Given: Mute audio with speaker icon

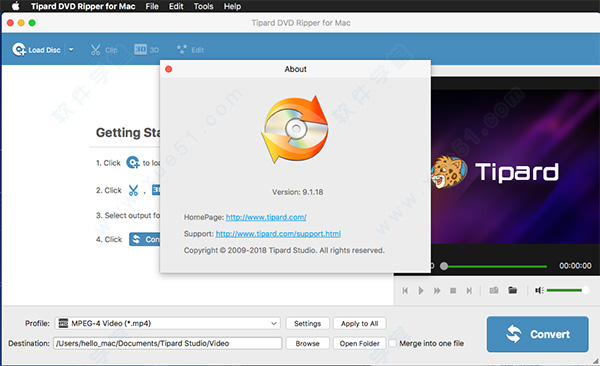Looking at the screenshot, I should (540, 291).
